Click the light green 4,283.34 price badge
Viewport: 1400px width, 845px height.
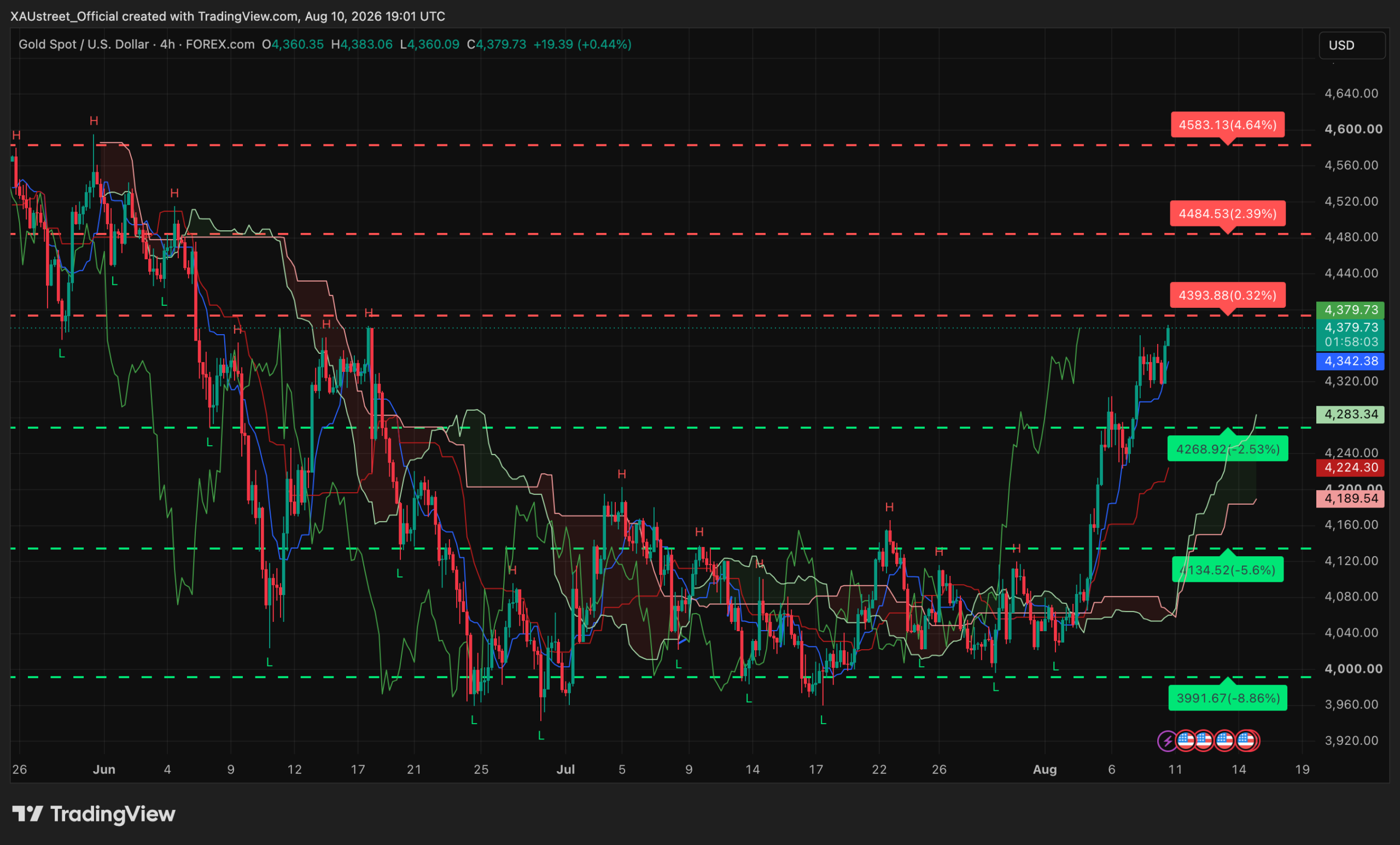(x=1351, y=414)
